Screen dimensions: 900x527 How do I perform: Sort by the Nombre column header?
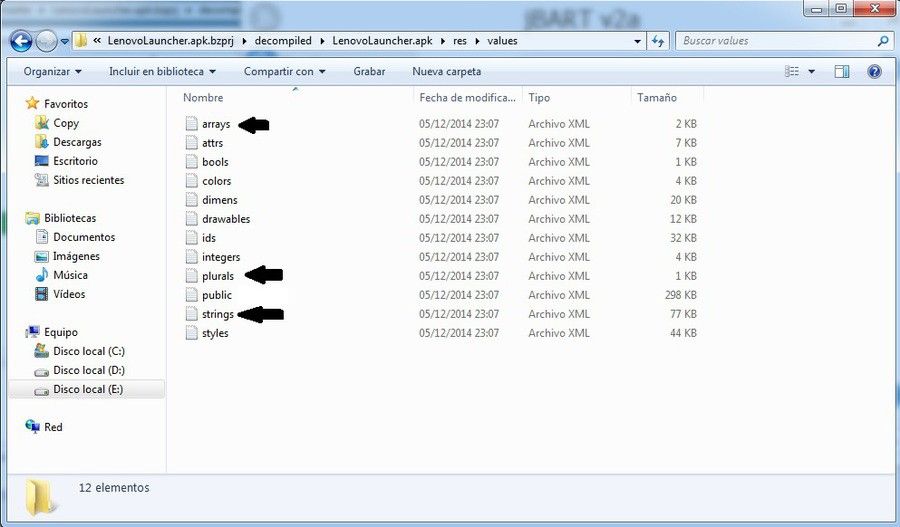click(203, 98)
